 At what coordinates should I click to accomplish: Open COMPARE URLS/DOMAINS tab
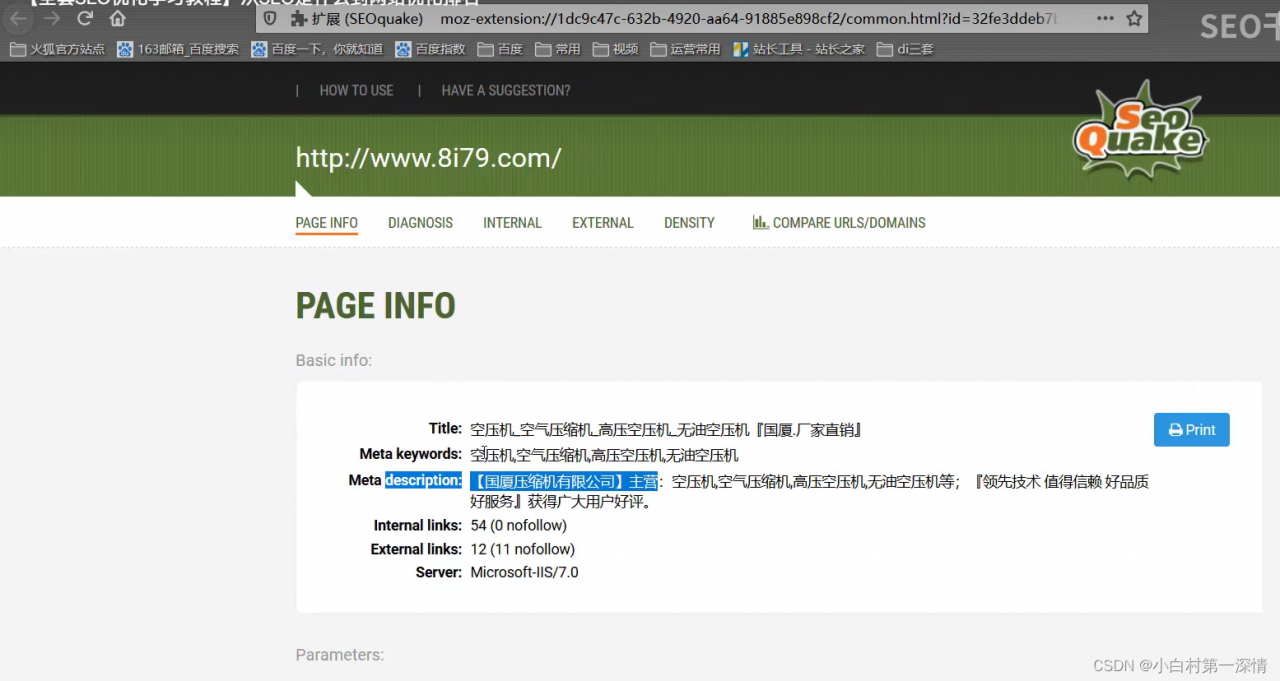coord(839,223)
